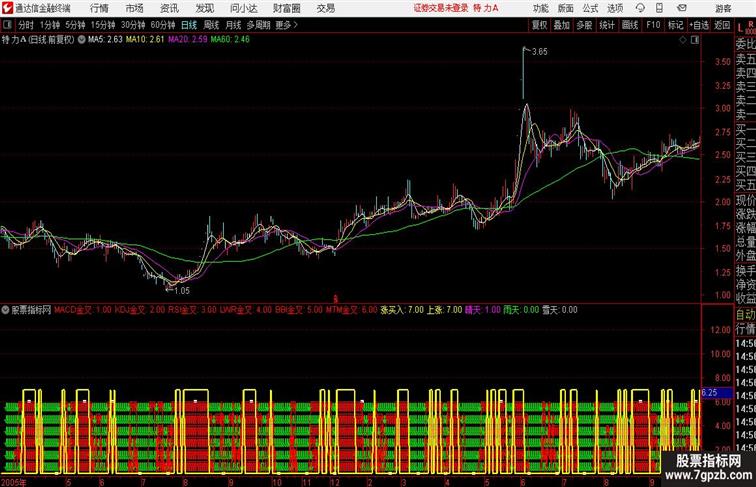
Task: Click the 3.65 high price marker
Action: 540,52
